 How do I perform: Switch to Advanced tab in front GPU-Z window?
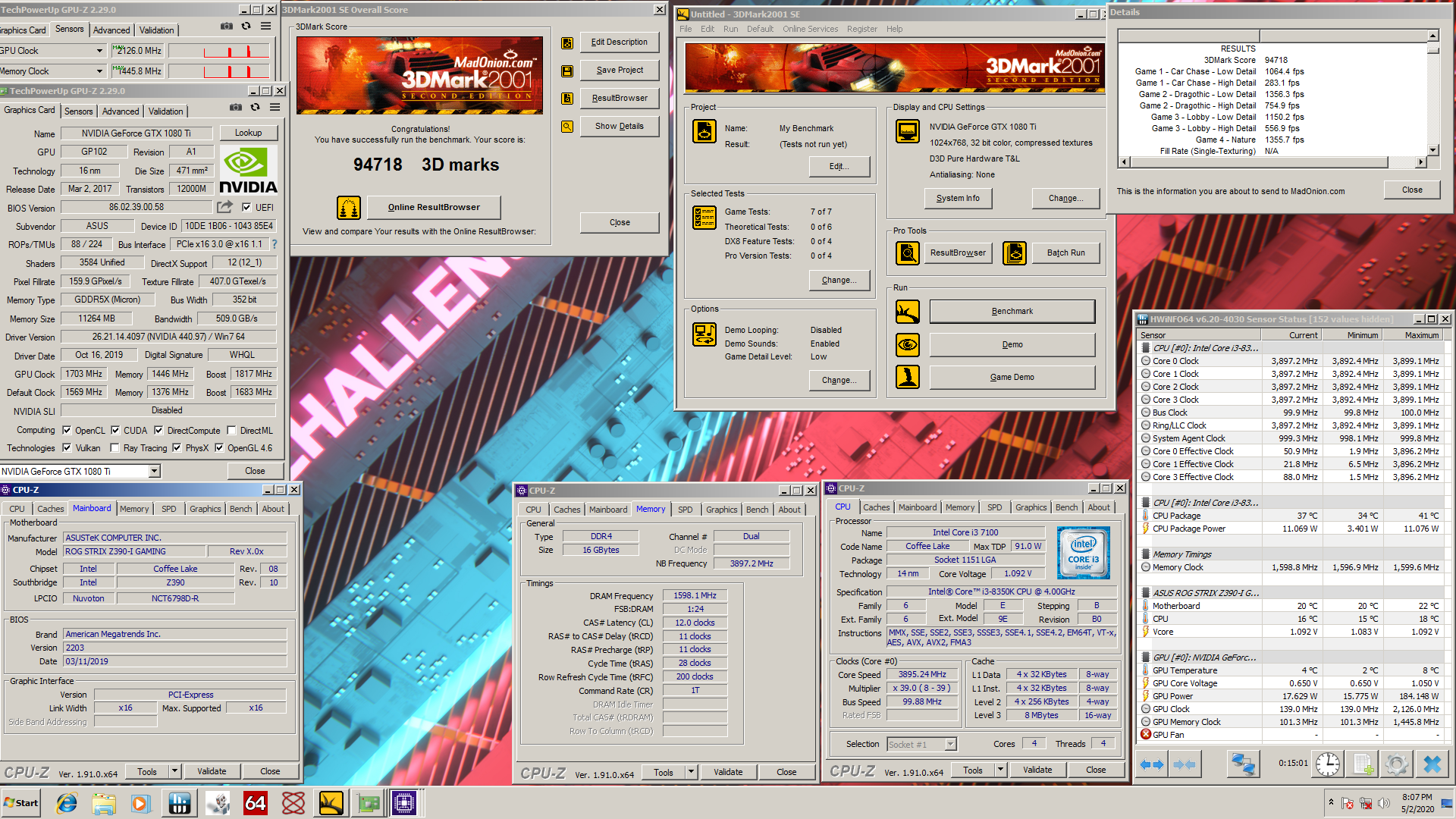click(121, 111)
